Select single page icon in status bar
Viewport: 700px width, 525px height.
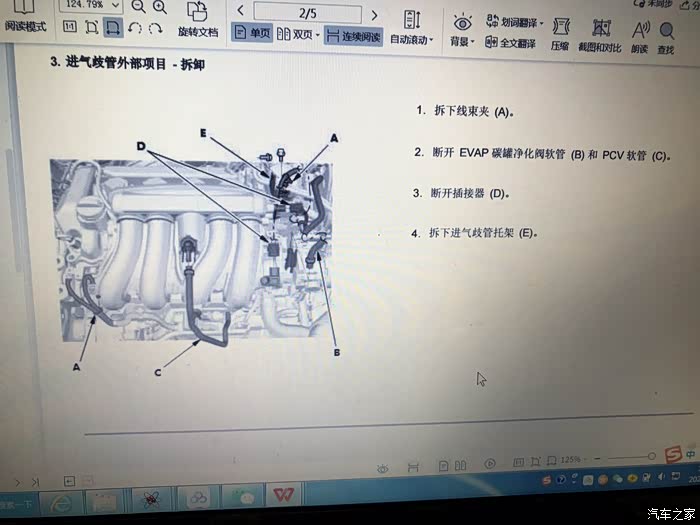click(443, 466)
